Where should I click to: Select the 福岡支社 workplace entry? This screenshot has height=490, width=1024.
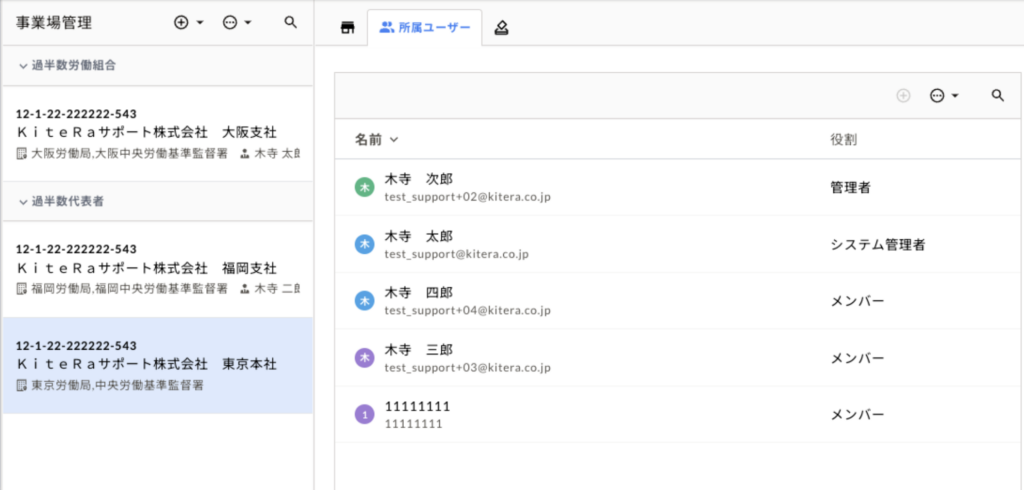point(157,269)
